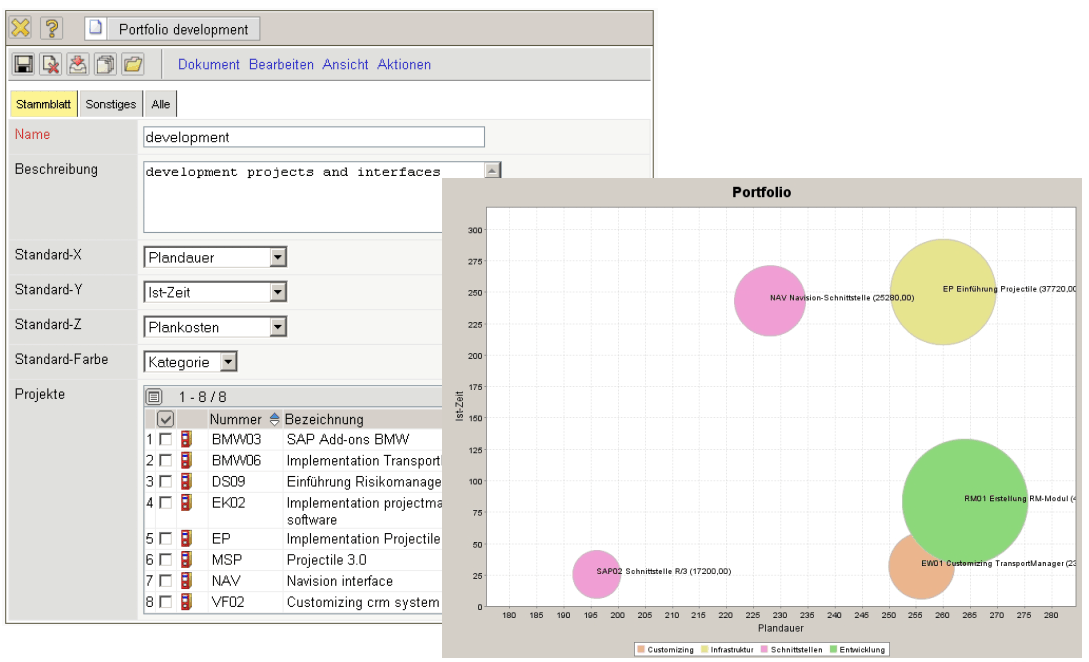The height and width of the screenshot is (662, 1089).
Task: Click the list view icon above project table
Action: [155, 397]
